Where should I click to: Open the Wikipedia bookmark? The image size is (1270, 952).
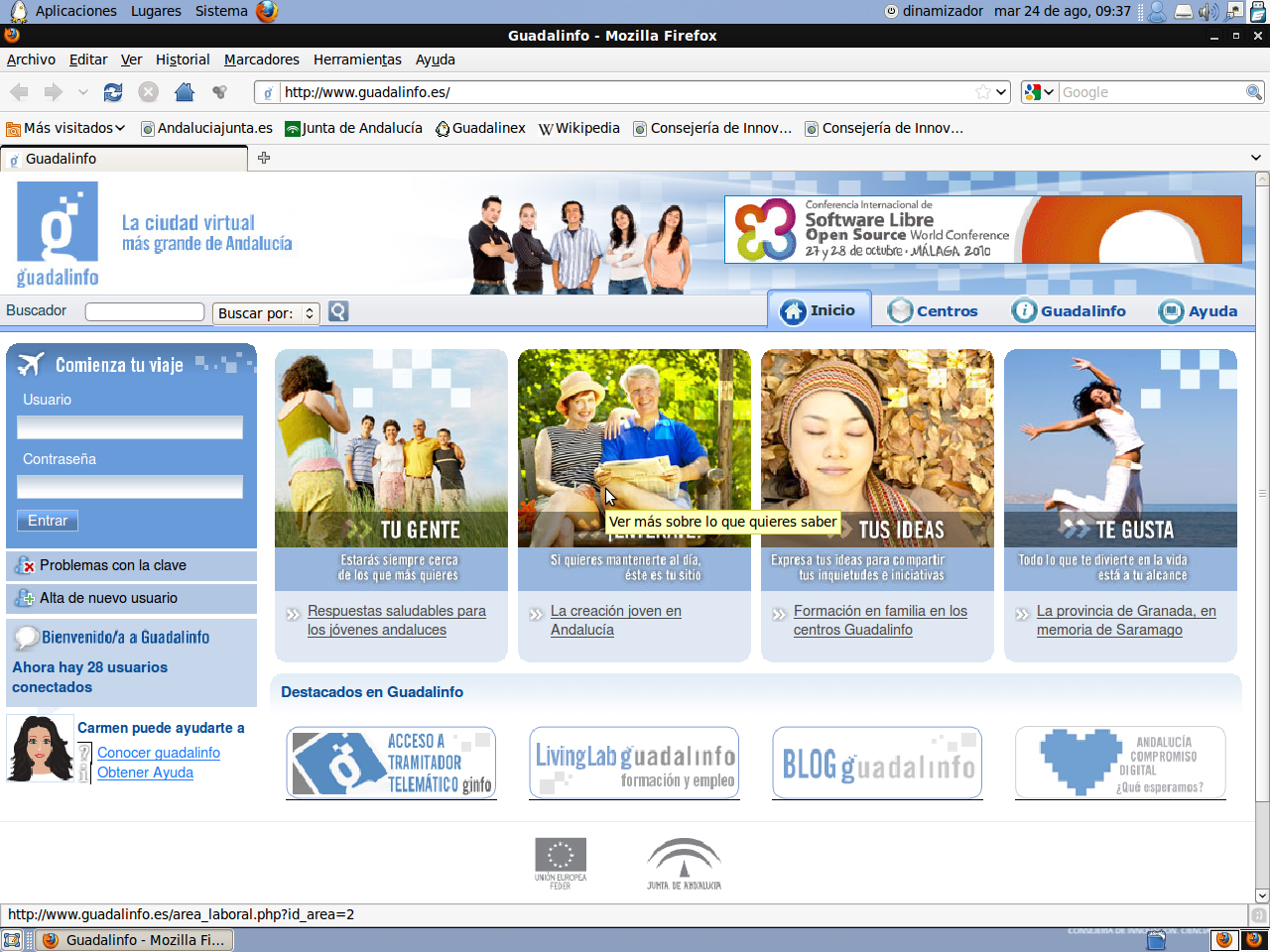click(579, 128)
